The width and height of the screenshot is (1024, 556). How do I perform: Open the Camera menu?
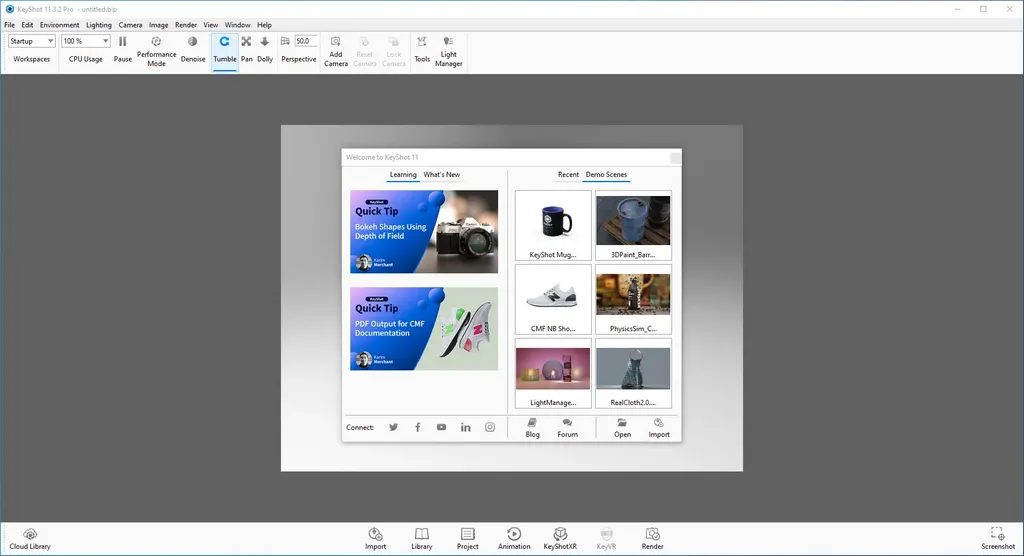click(130, 25)
